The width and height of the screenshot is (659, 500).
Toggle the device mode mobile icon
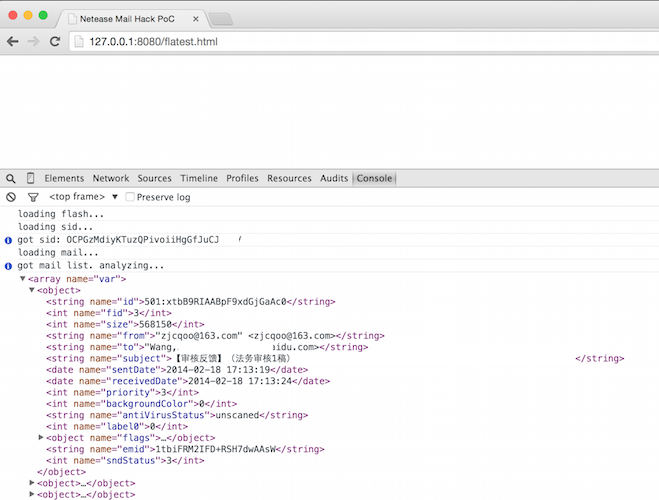click(30, 178)
